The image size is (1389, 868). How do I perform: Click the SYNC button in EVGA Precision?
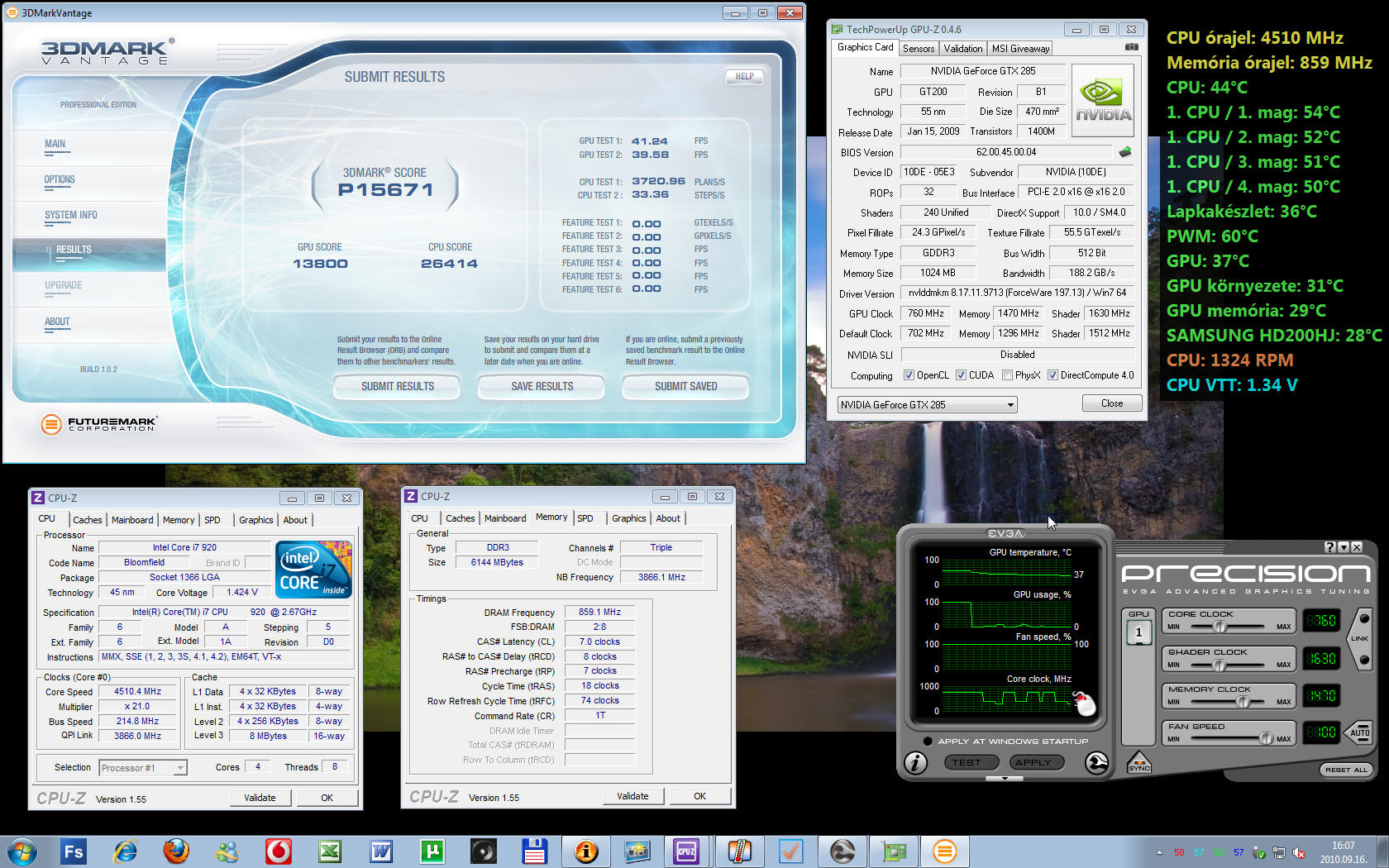[1138, 763]
